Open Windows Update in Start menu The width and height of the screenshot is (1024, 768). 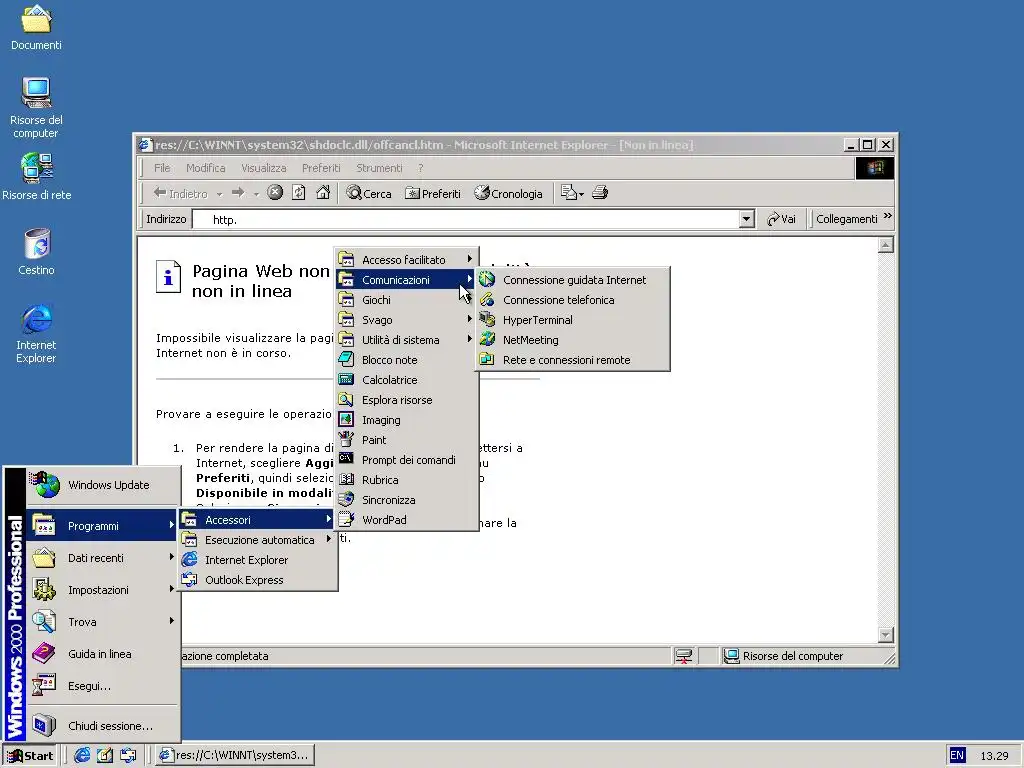(103, 485)
